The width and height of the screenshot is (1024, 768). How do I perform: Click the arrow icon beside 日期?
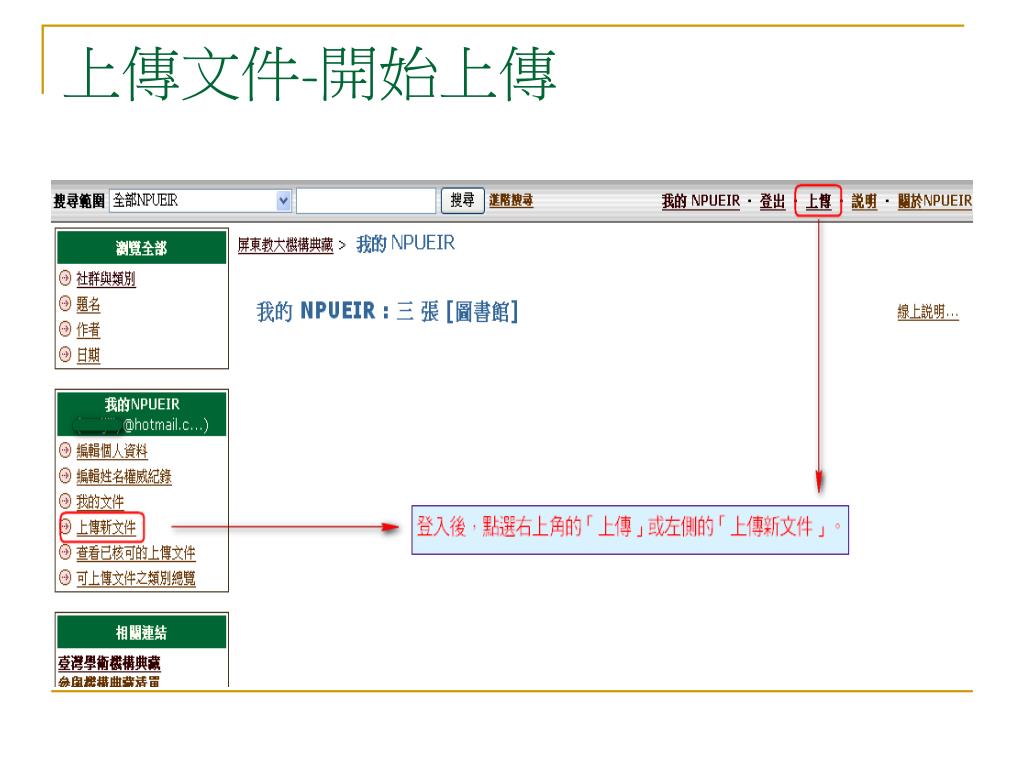65,355
